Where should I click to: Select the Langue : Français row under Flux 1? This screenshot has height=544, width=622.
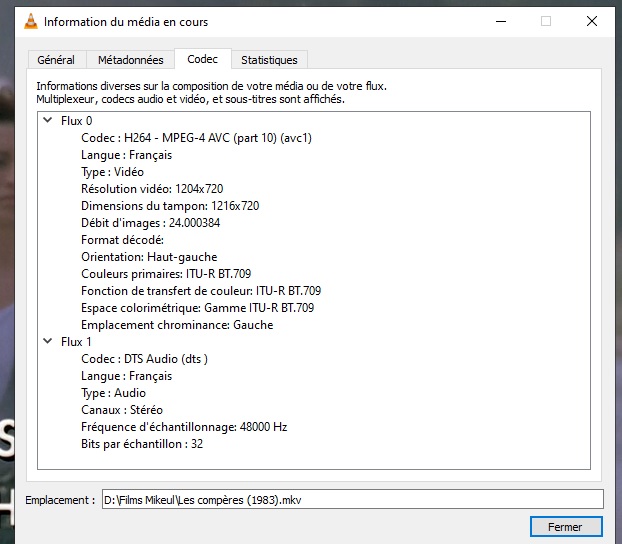tap(127, 376)
